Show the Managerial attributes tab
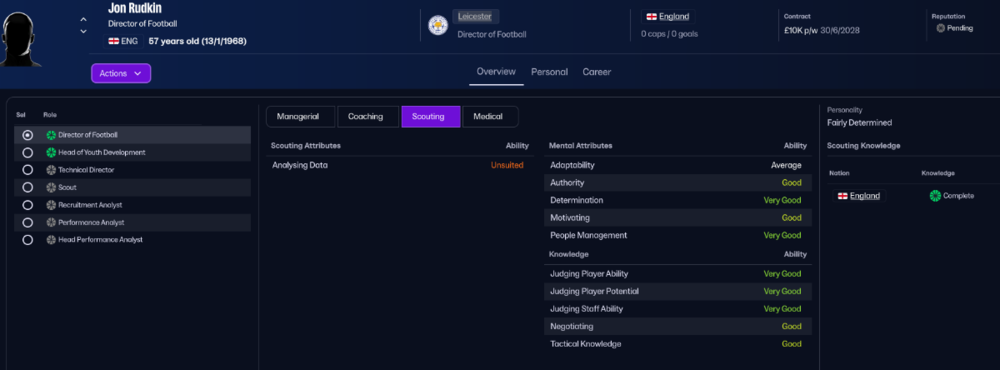 pyautogui.click(x=301, y=117)
